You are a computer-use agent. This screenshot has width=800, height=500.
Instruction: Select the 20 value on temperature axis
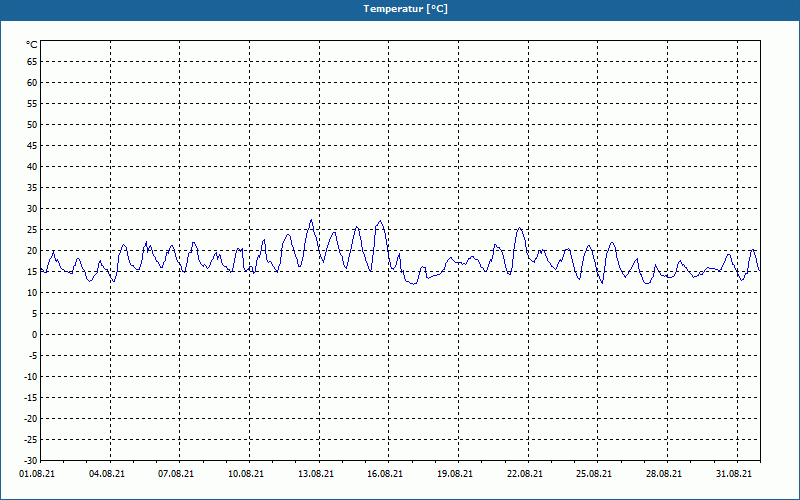coord(32,251)
